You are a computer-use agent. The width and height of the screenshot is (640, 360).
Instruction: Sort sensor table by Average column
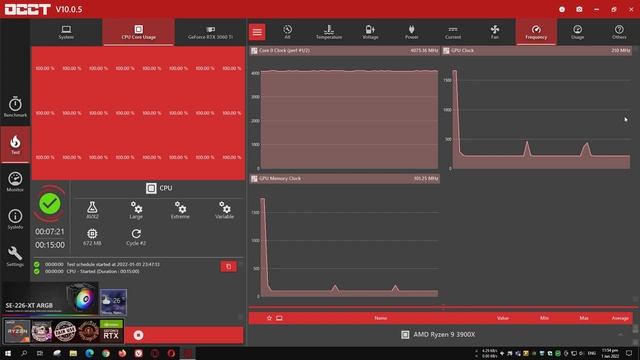(x=620, y=318)
